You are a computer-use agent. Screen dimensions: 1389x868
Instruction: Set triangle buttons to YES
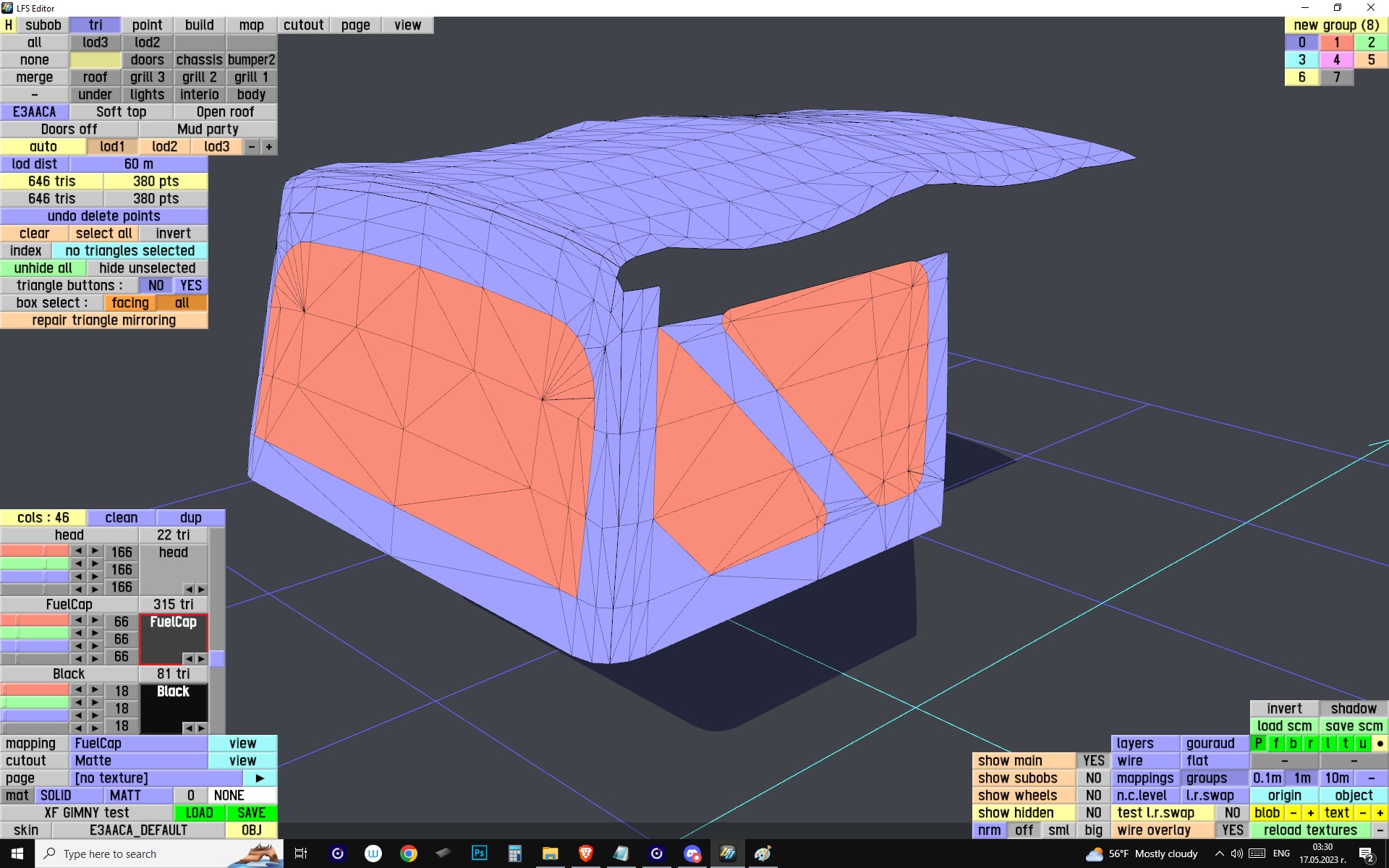click(191, 286)
